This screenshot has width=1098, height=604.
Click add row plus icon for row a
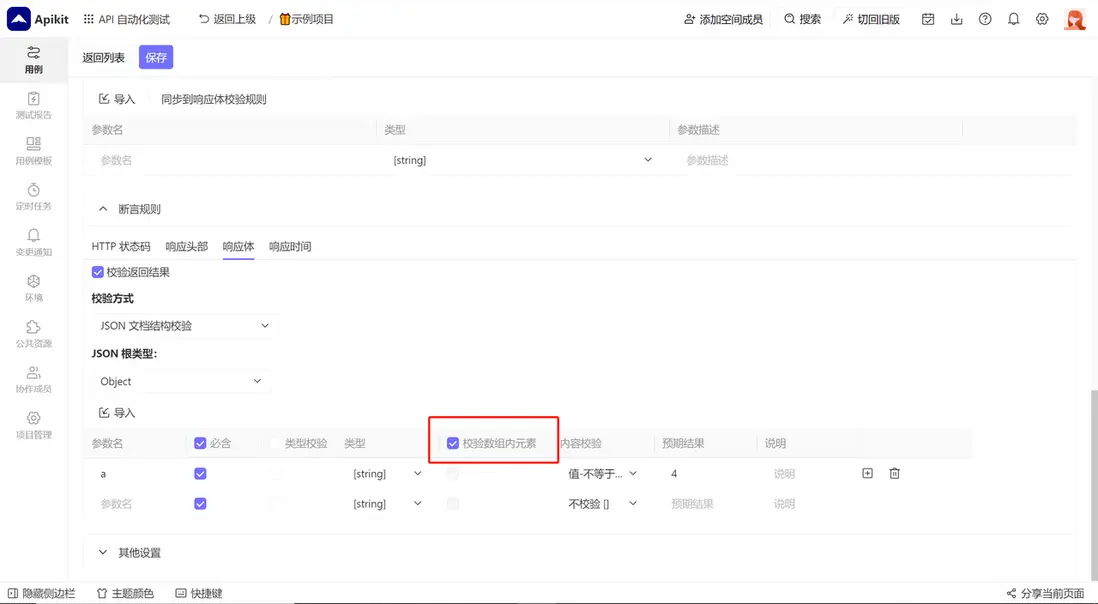pos(867,474)
